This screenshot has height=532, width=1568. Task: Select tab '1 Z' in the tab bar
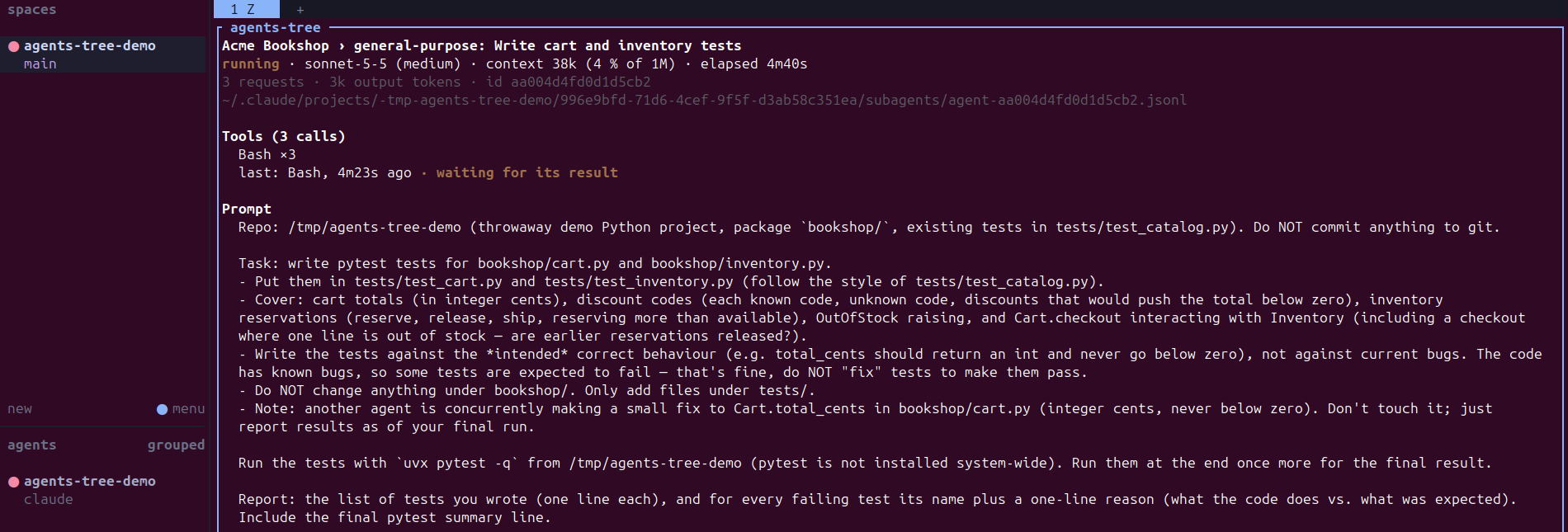(246, 9)
